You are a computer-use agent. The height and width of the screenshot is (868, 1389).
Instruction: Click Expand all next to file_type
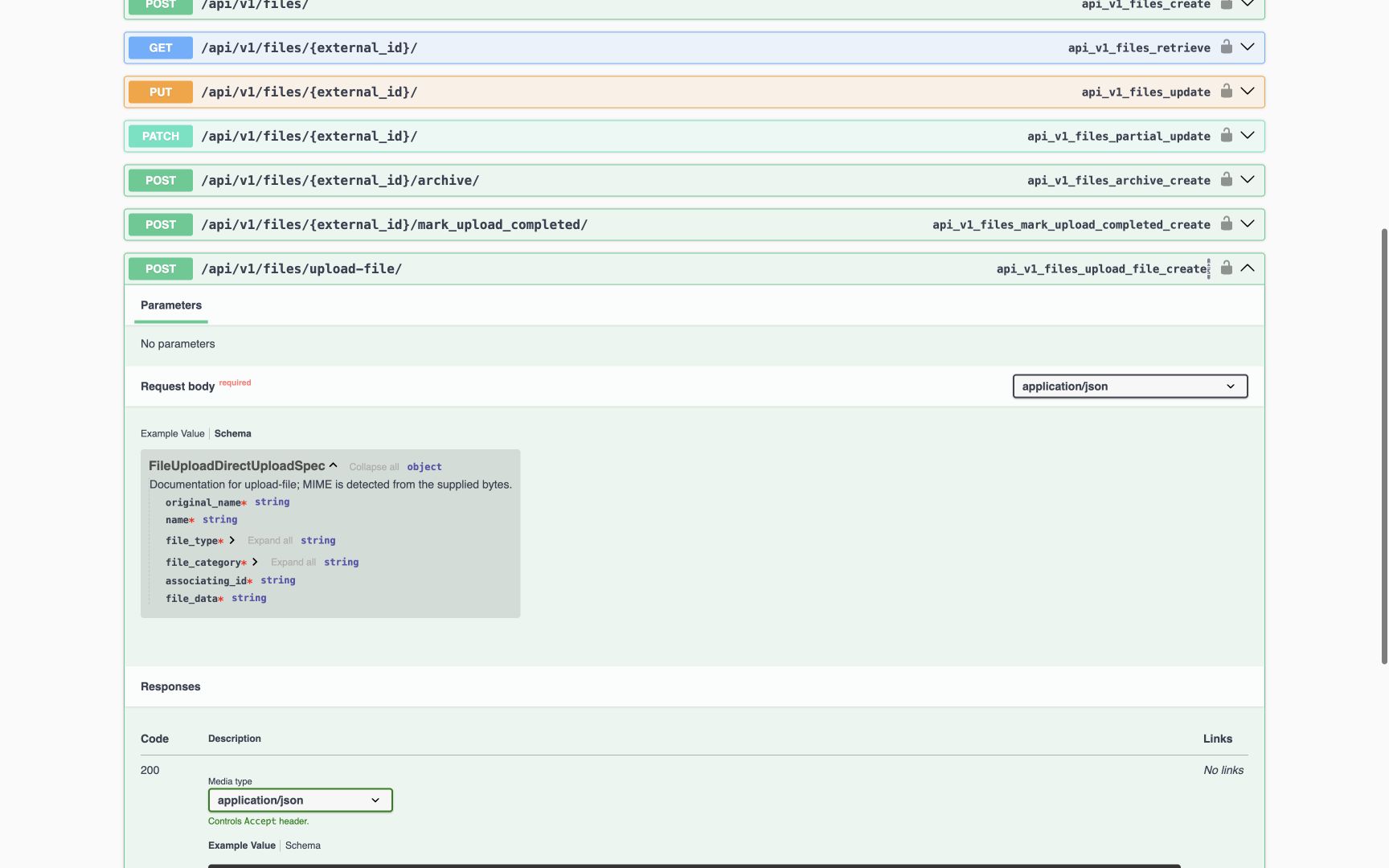(270, 541)
